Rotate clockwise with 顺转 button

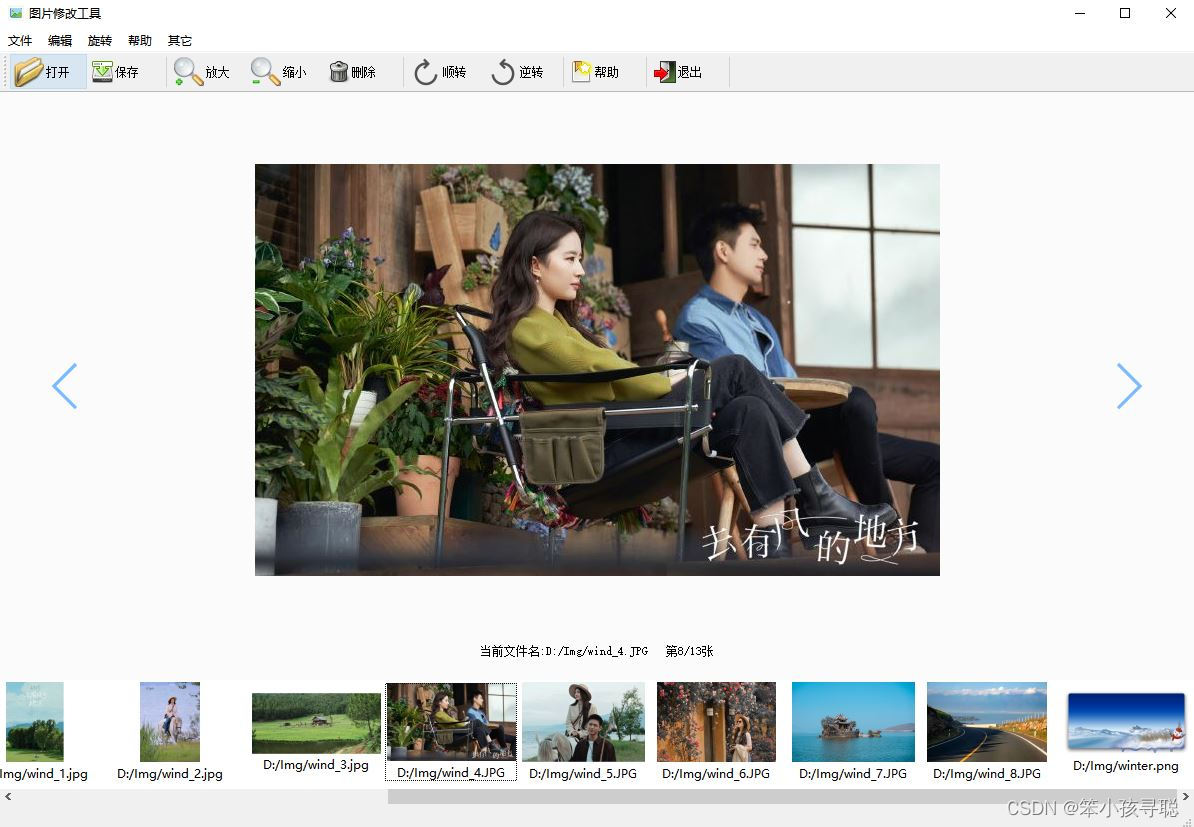pos(440,72)
